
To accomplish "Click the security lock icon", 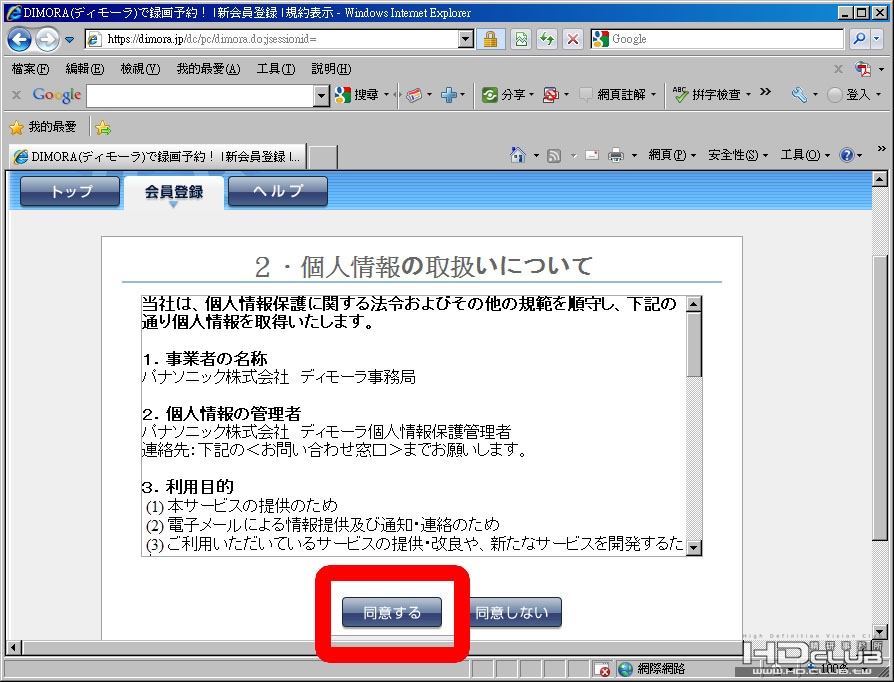I will click(490, 39).
